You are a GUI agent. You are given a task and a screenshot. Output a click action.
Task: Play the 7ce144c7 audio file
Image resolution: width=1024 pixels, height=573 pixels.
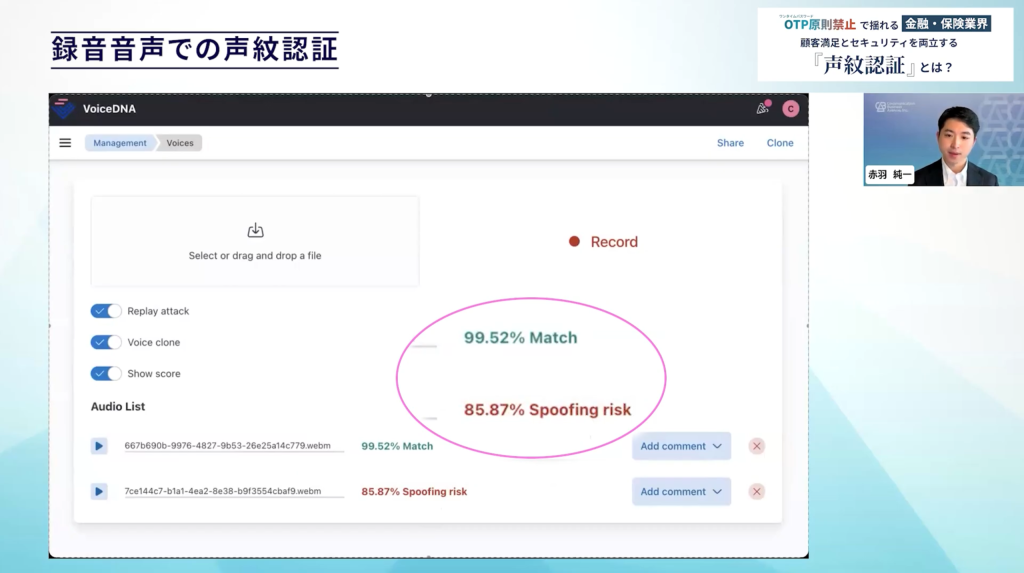click(x=99, y=491)
